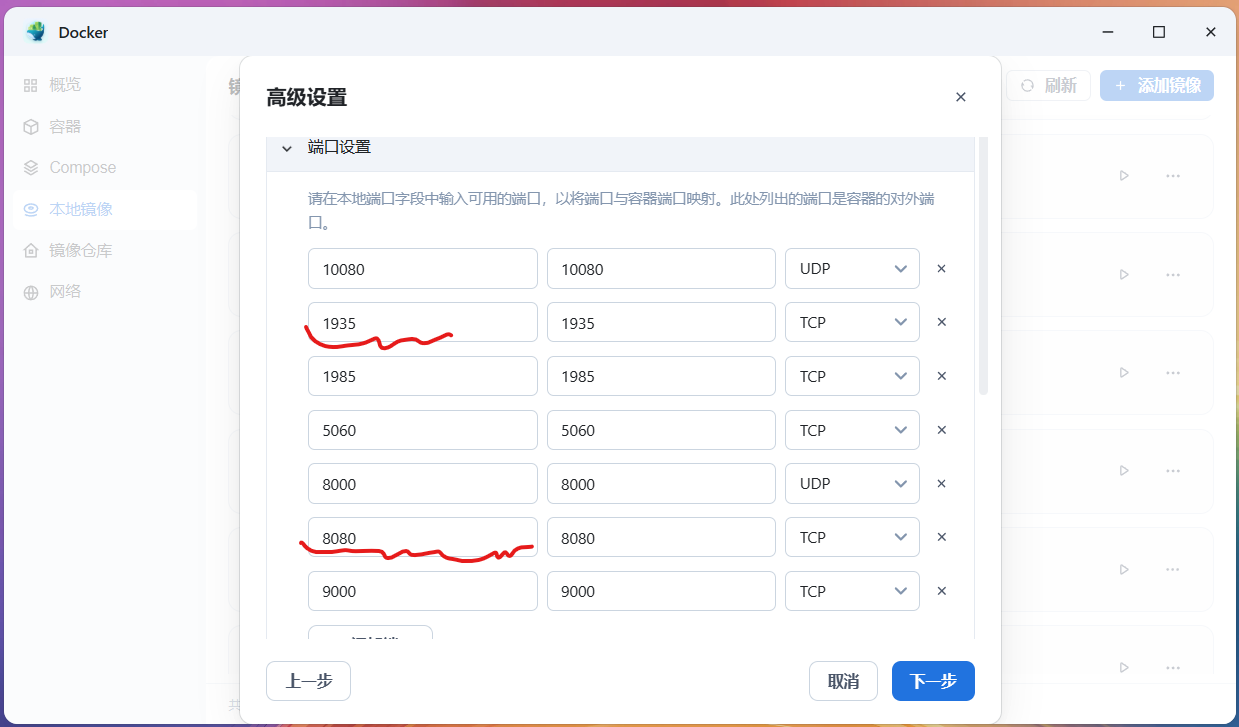The image size is (1239, 727).
Task: Open protocol dropdown for port 9000
Action: point(852,591)
